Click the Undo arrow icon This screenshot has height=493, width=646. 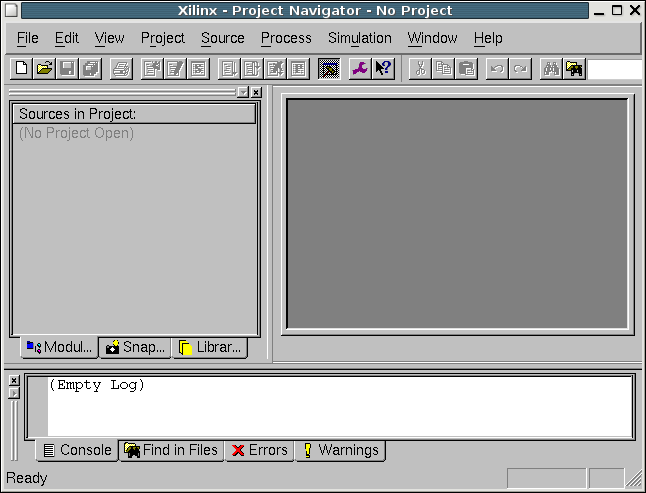coord(497,68)
